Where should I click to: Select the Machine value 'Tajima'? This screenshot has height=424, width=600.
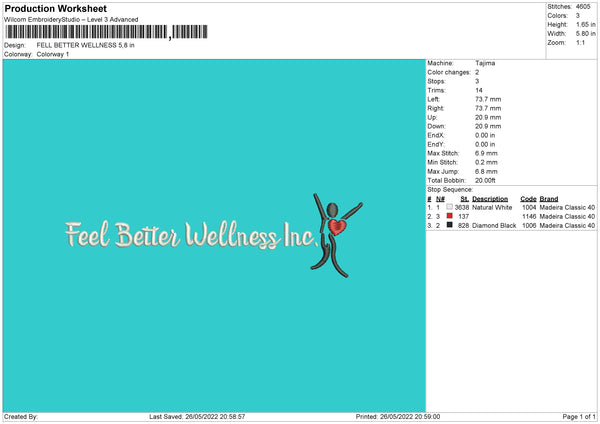(485, 63)
